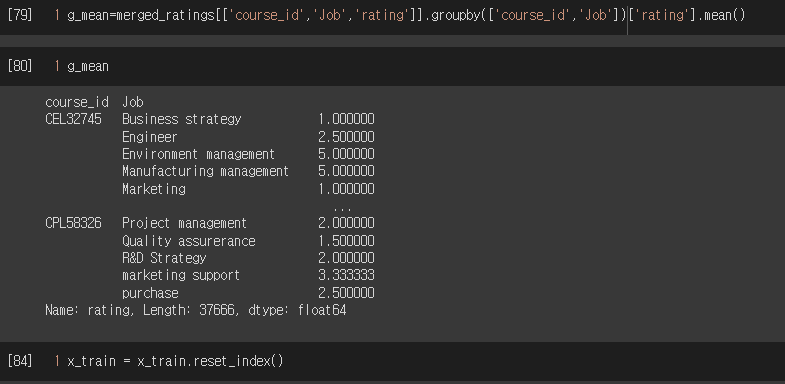Click the Quality assurerance row
This screenshot has width=785, height=384.
point(248,241)
